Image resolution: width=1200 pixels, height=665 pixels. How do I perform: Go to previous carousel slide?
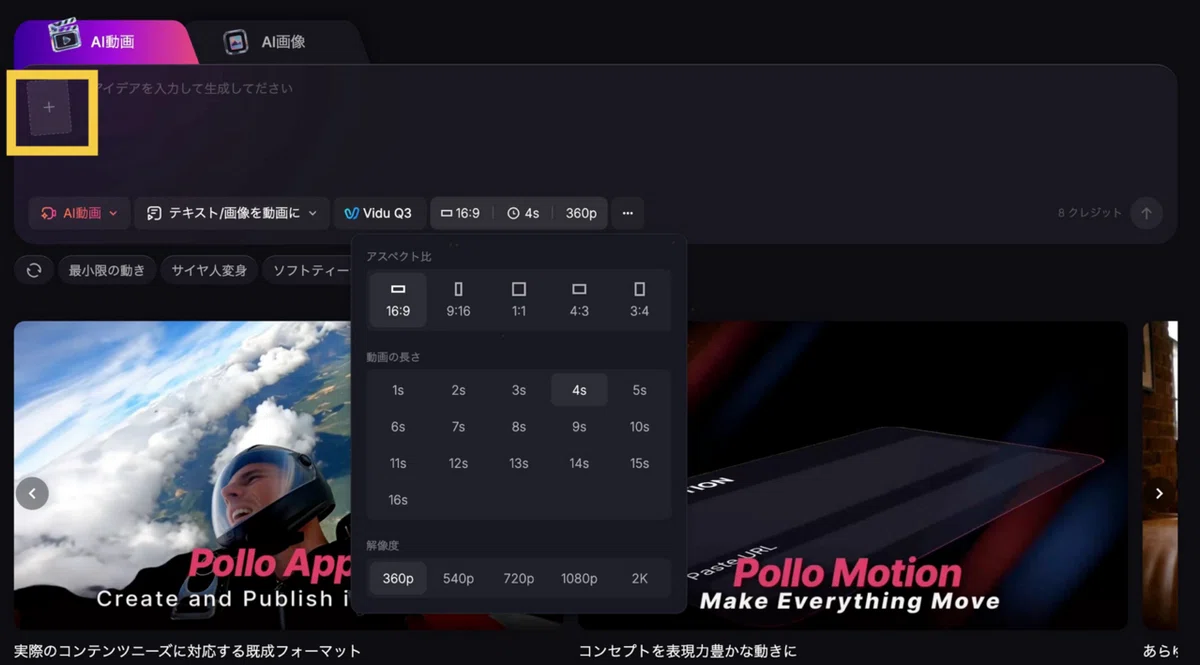click(x=32, y=493)
